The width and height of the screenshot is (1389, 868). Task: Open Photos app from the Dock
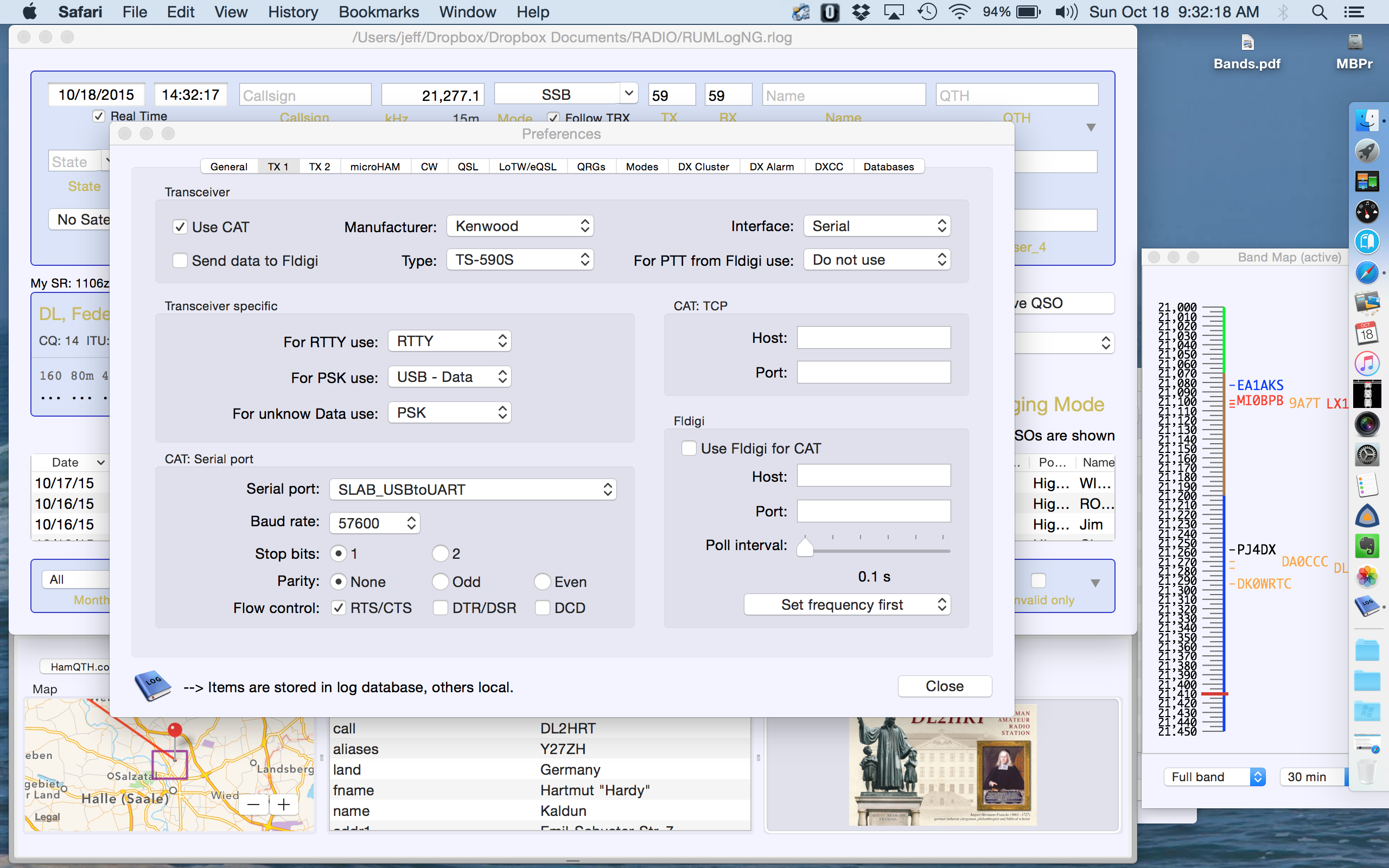1367,576
